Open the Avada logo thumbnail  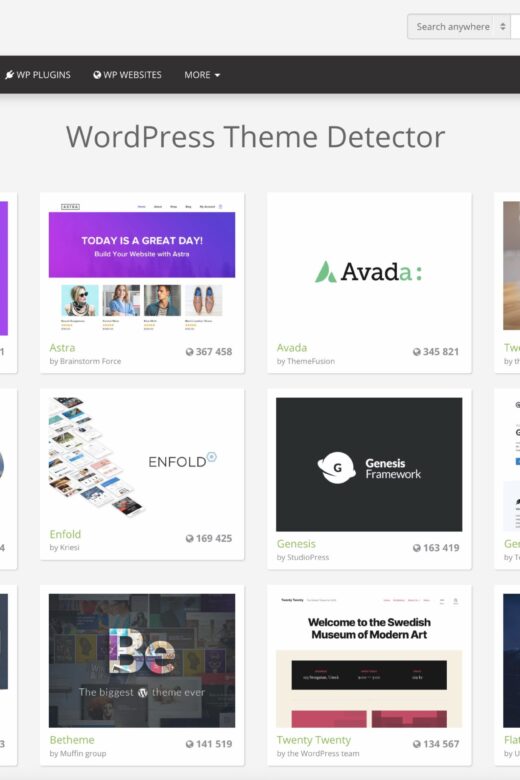[369, 272]
